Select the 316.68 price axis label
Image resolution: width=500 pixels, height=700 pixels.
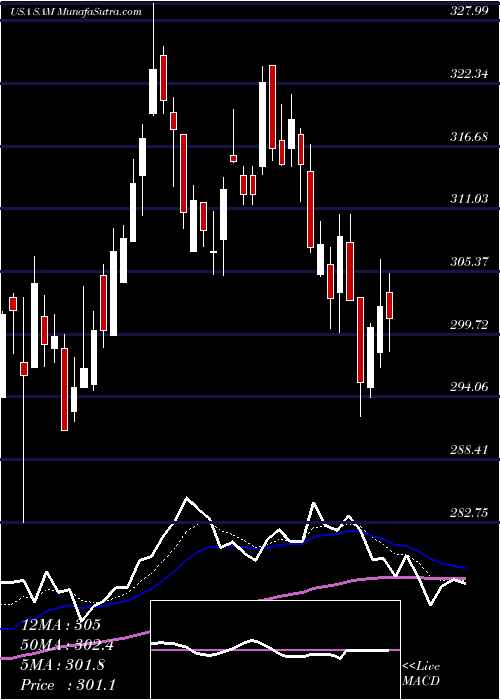(469, 137)
